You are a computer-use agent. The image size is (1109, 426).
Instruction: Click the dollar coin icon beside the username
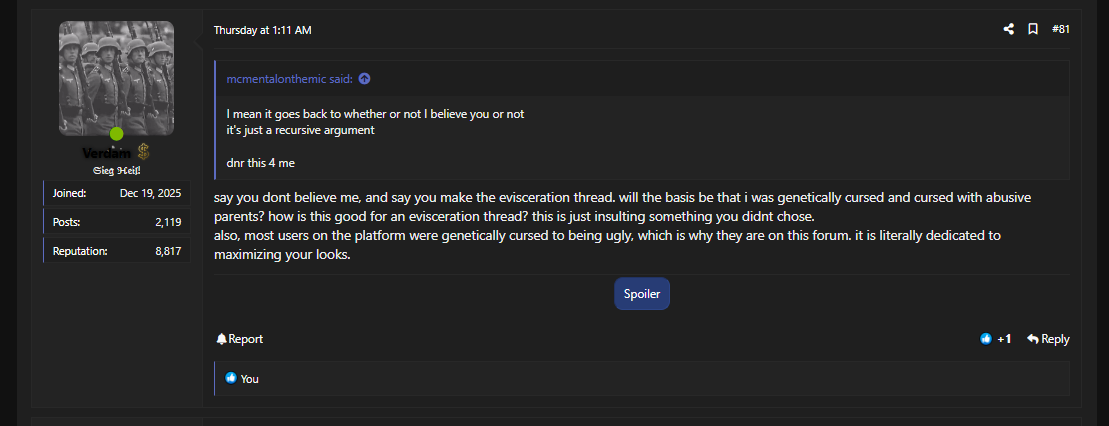click(x=144, y=152)
